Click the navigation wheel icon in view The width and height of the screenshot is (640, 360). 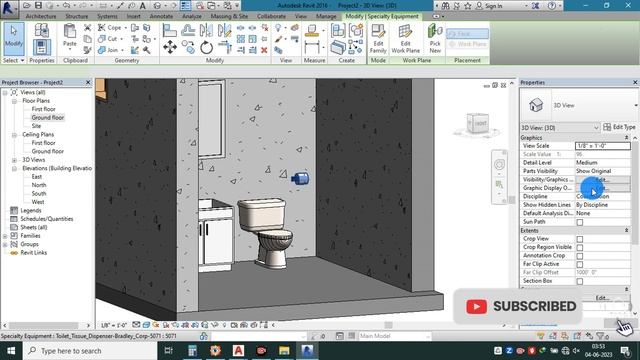499,164
